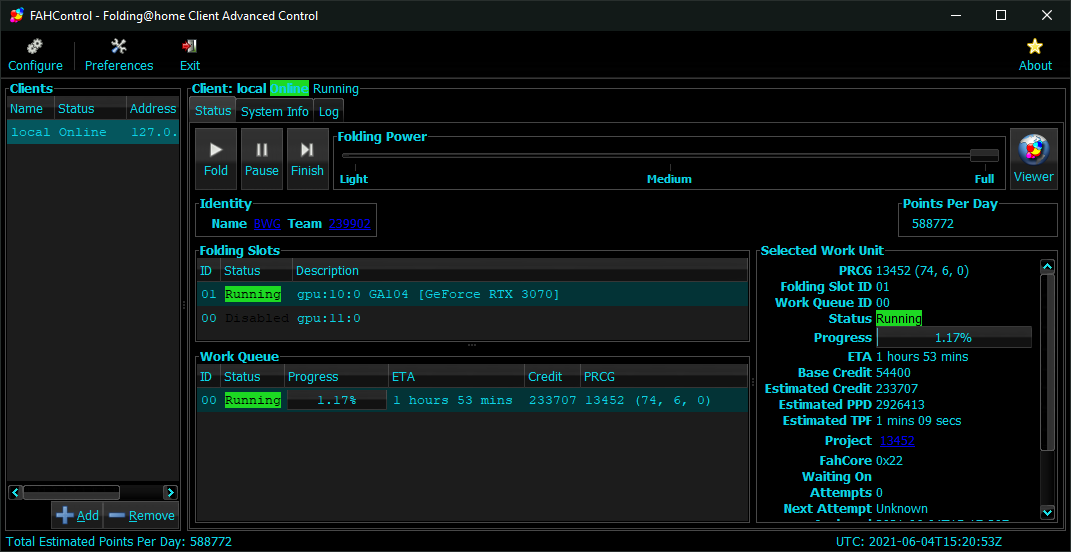This screenshot has width=1071, height=552.
Task: Click work unit panel scroll down arrow
Action: click(x=1047, y=511)
